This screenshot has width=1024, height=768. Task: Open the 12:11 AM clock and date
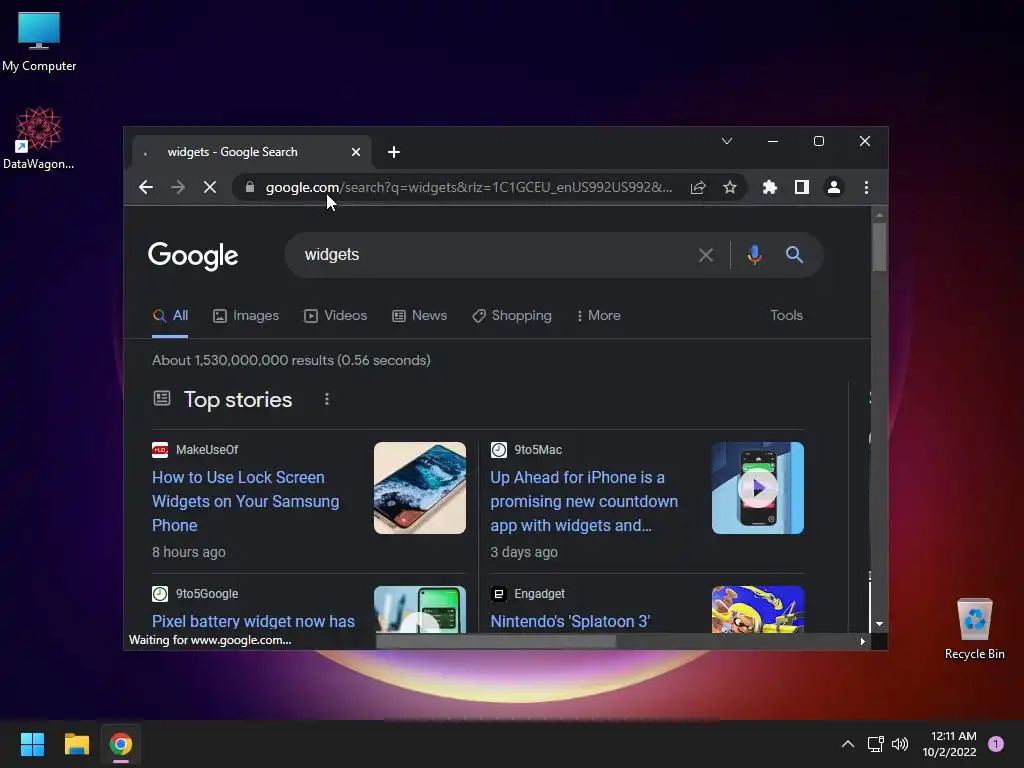pyautogui.click(x=950, y=744)
